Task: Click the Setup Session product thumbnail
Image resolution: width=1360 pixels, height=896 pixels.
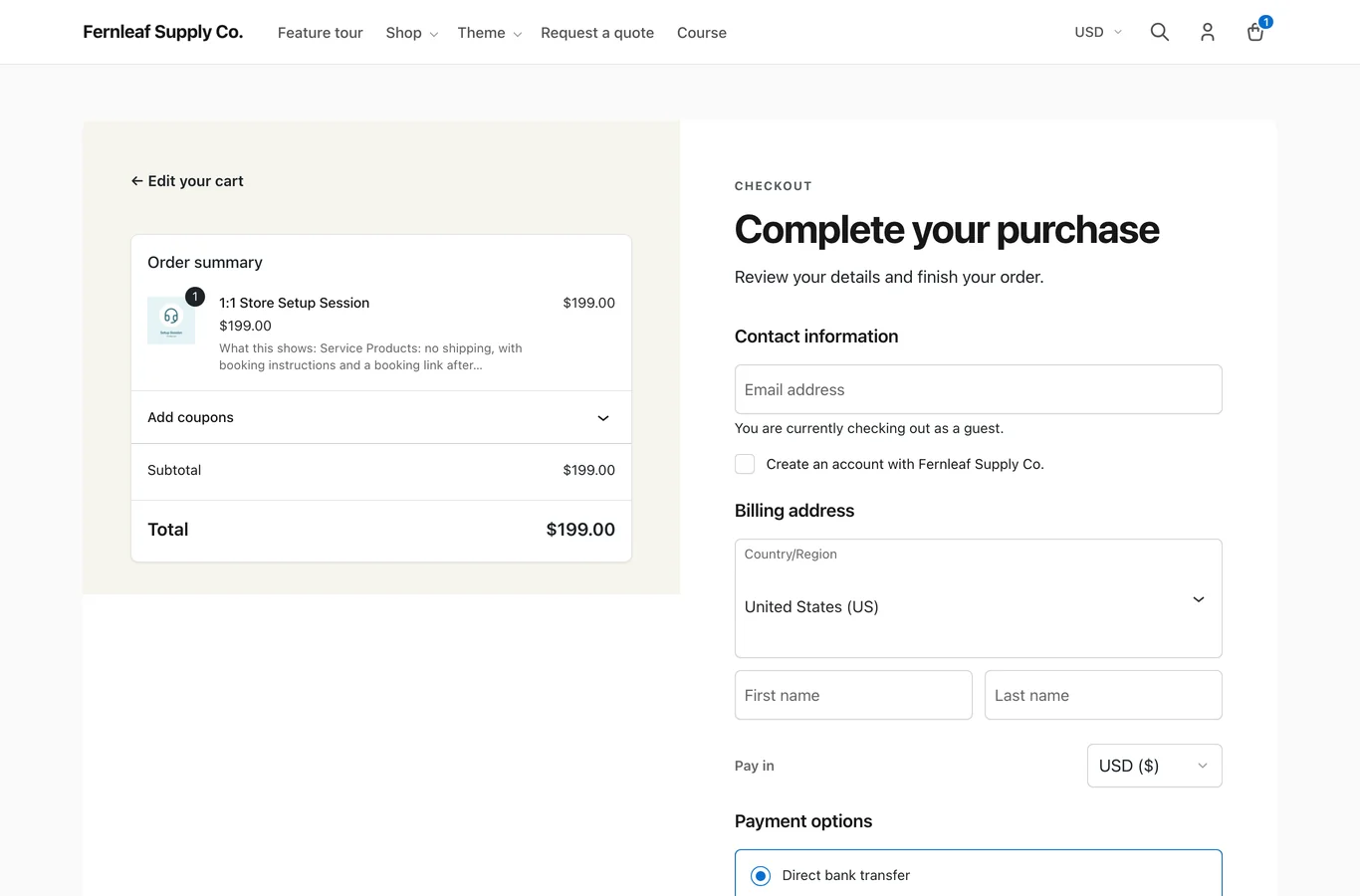Action: [171, 321]
